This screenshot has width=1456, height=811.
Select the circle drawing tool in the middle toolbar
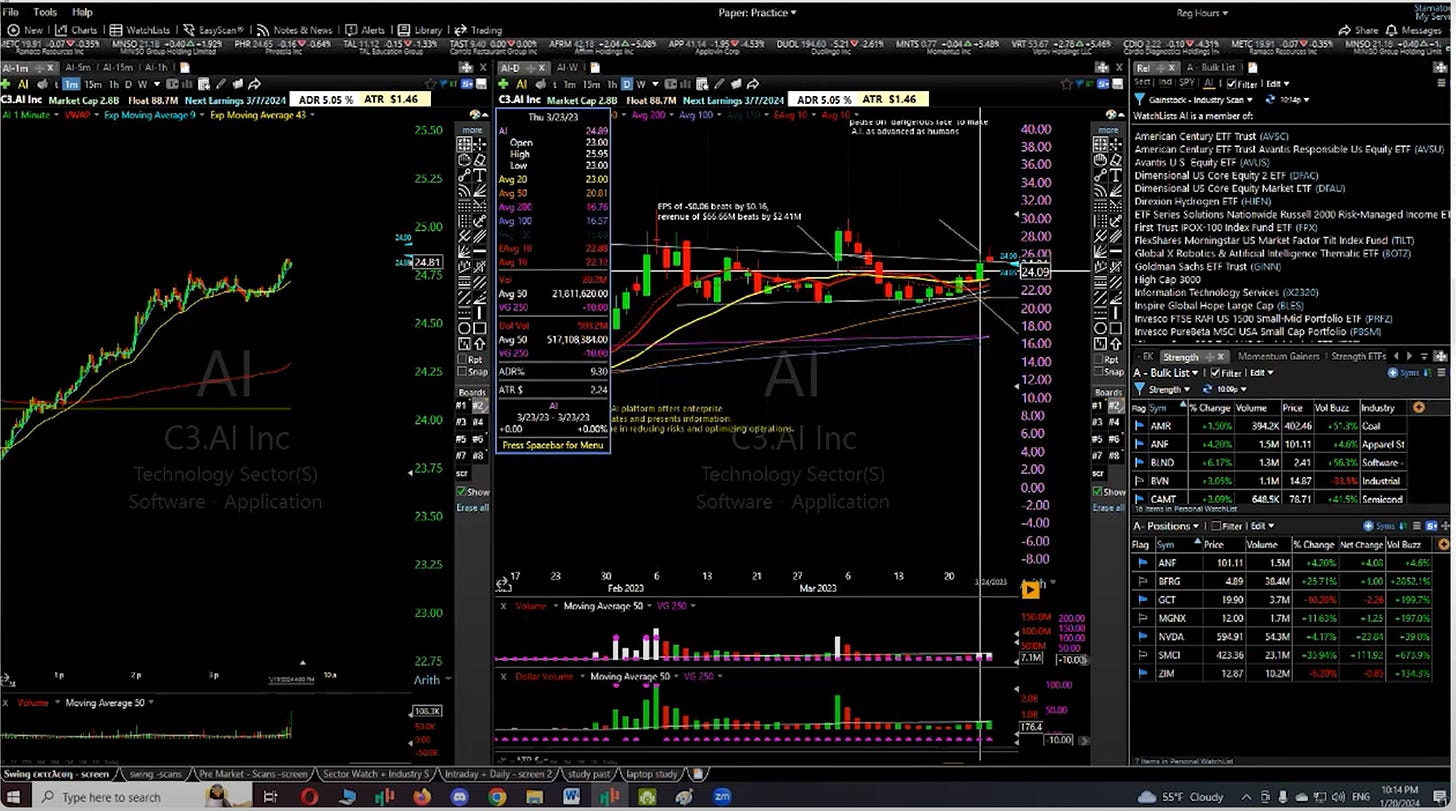pos(465,327)
